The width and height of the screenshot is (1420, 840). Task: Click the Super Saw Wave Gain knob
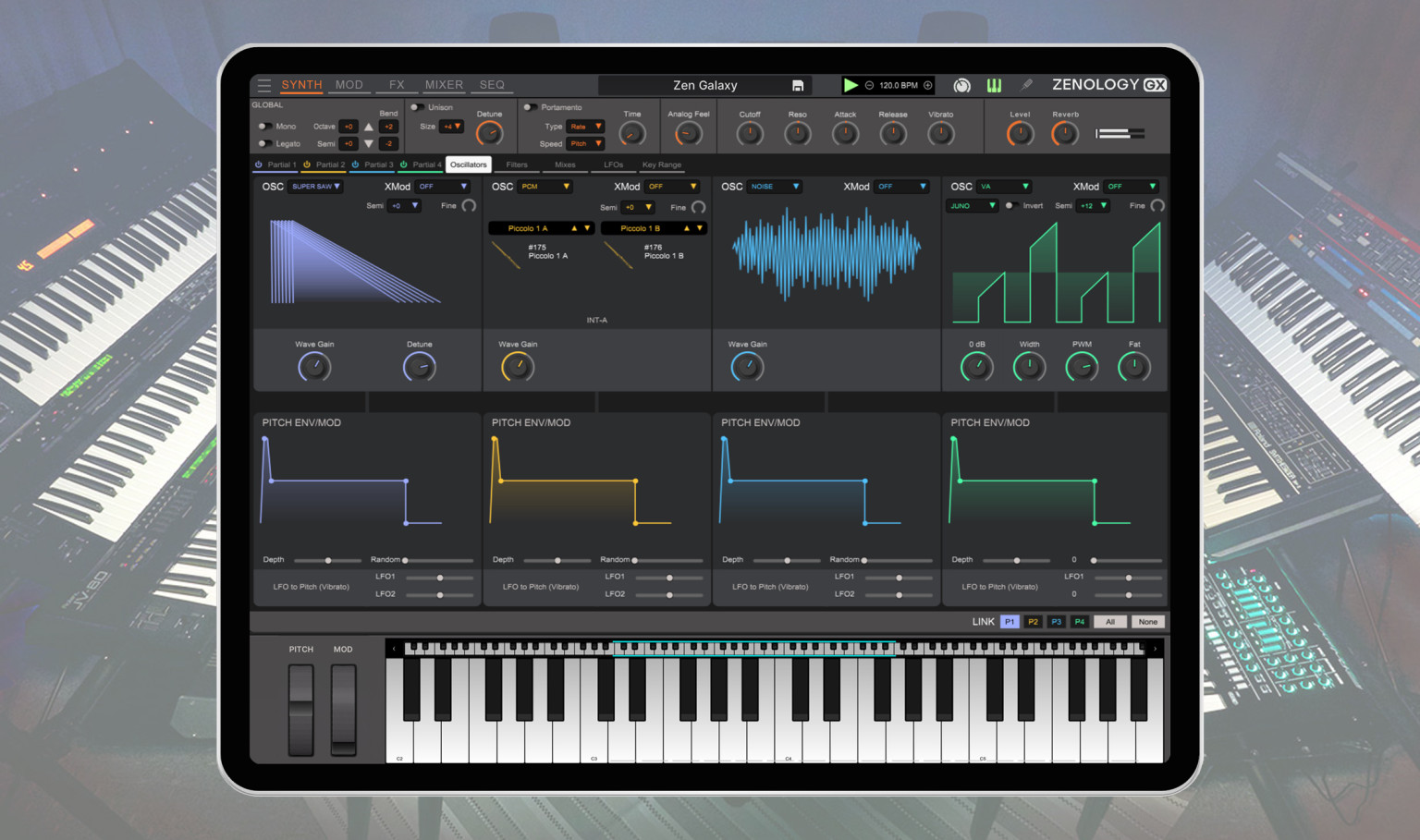point(314,367)
